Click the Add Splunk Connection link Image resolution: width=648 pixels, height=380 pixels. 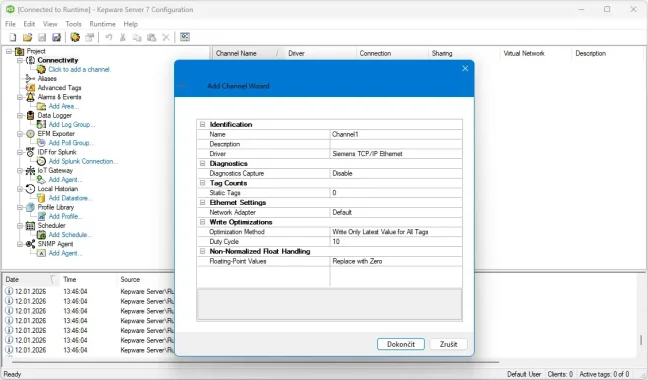83,161
